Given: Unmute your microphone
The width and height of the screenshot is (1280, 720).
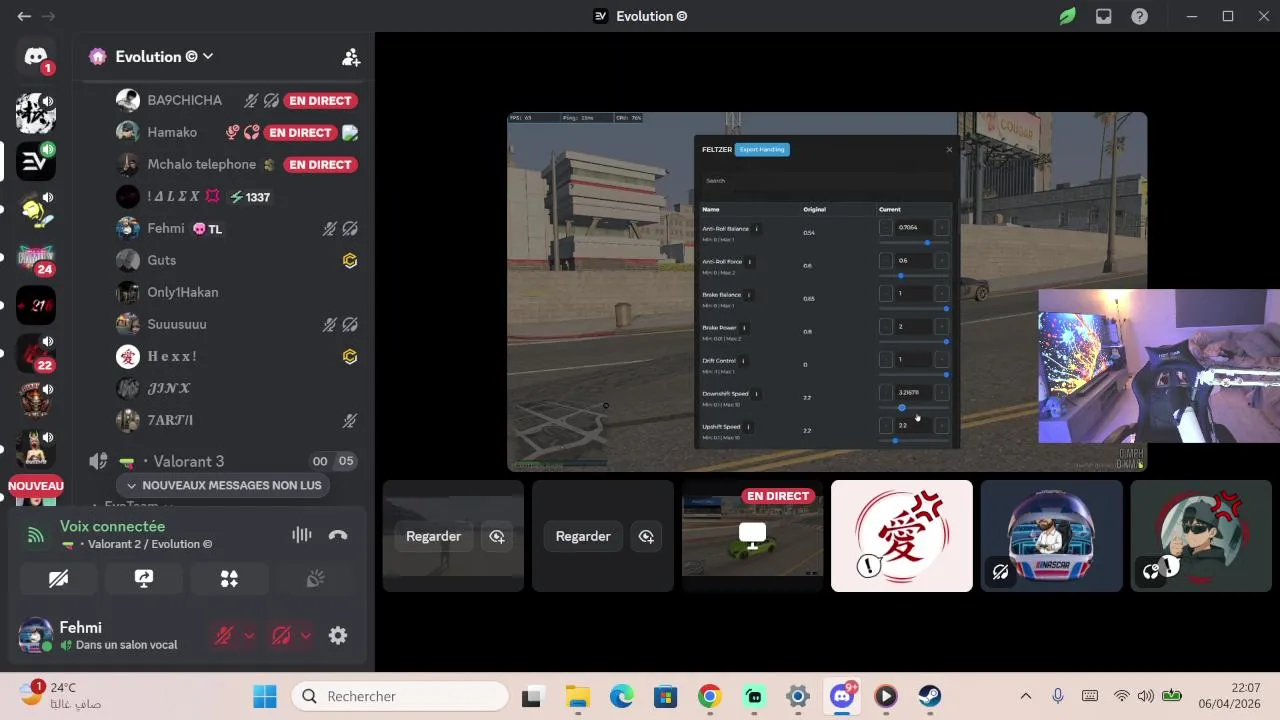Looking at the screenshot, I should 224,635.
